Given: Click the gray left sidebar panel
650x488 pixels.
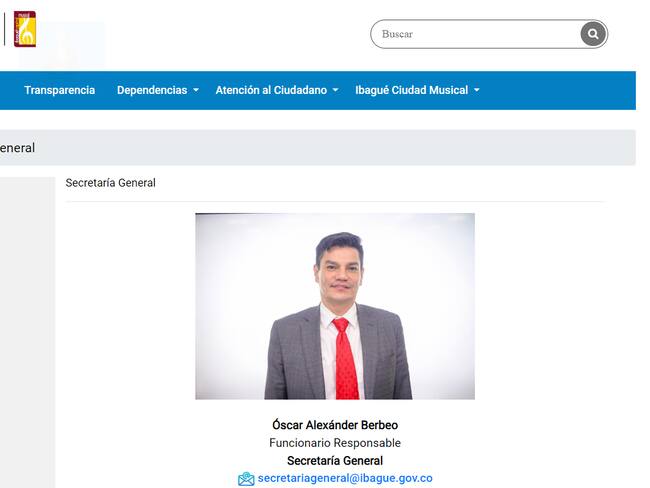Looking at the screenshot, I should click(27, 333).
